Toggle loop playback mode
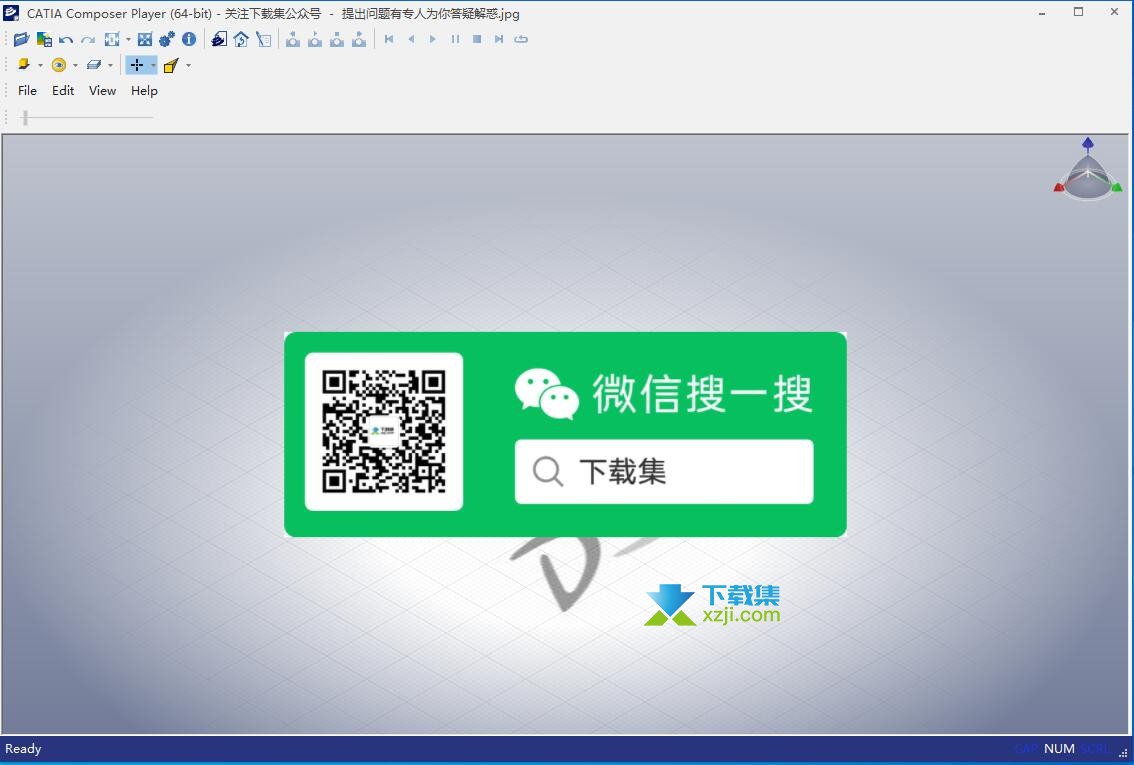The image size is (1134, 765). (x=521, y=39)
